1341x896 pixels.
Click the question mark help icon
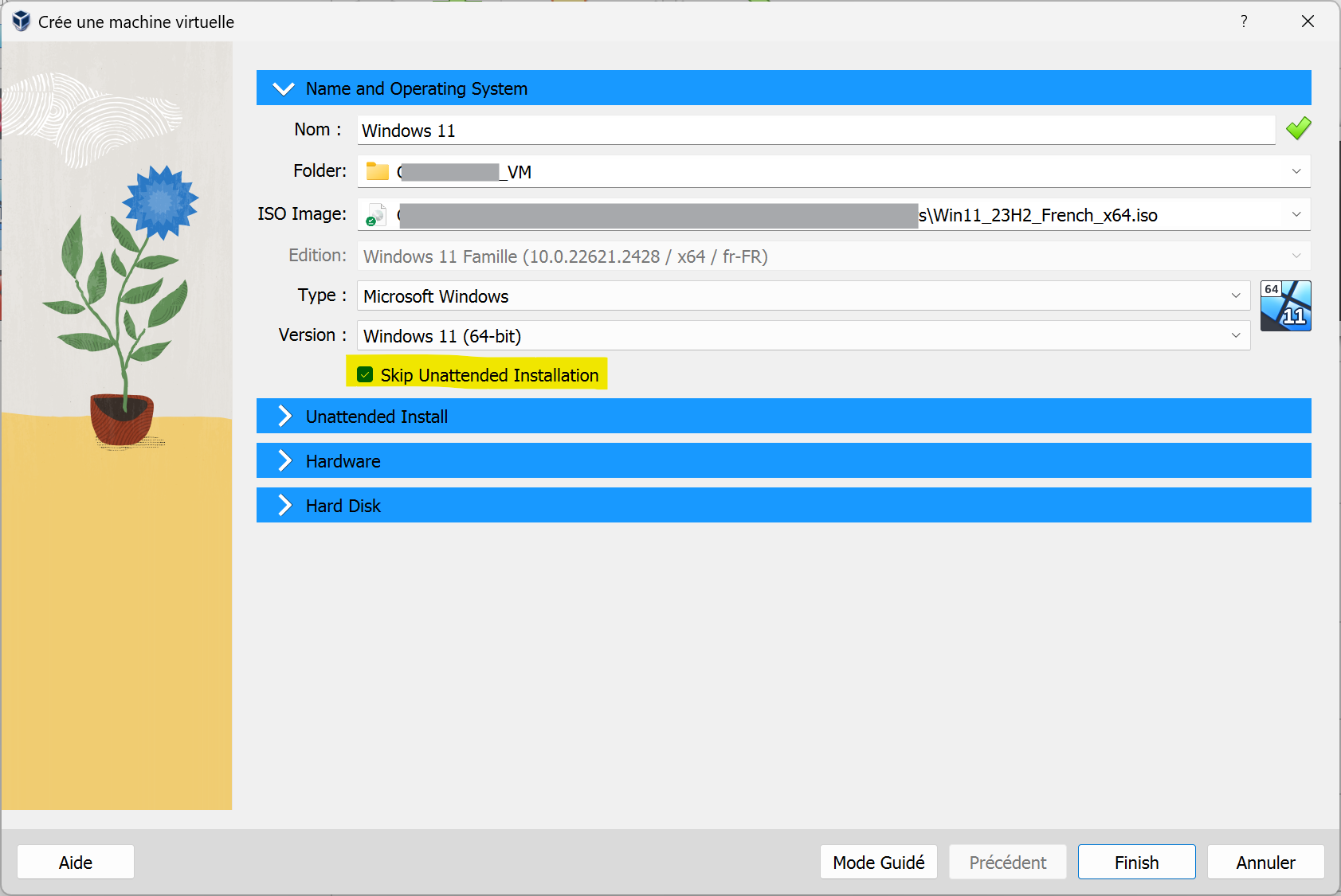coord(1243,22)
